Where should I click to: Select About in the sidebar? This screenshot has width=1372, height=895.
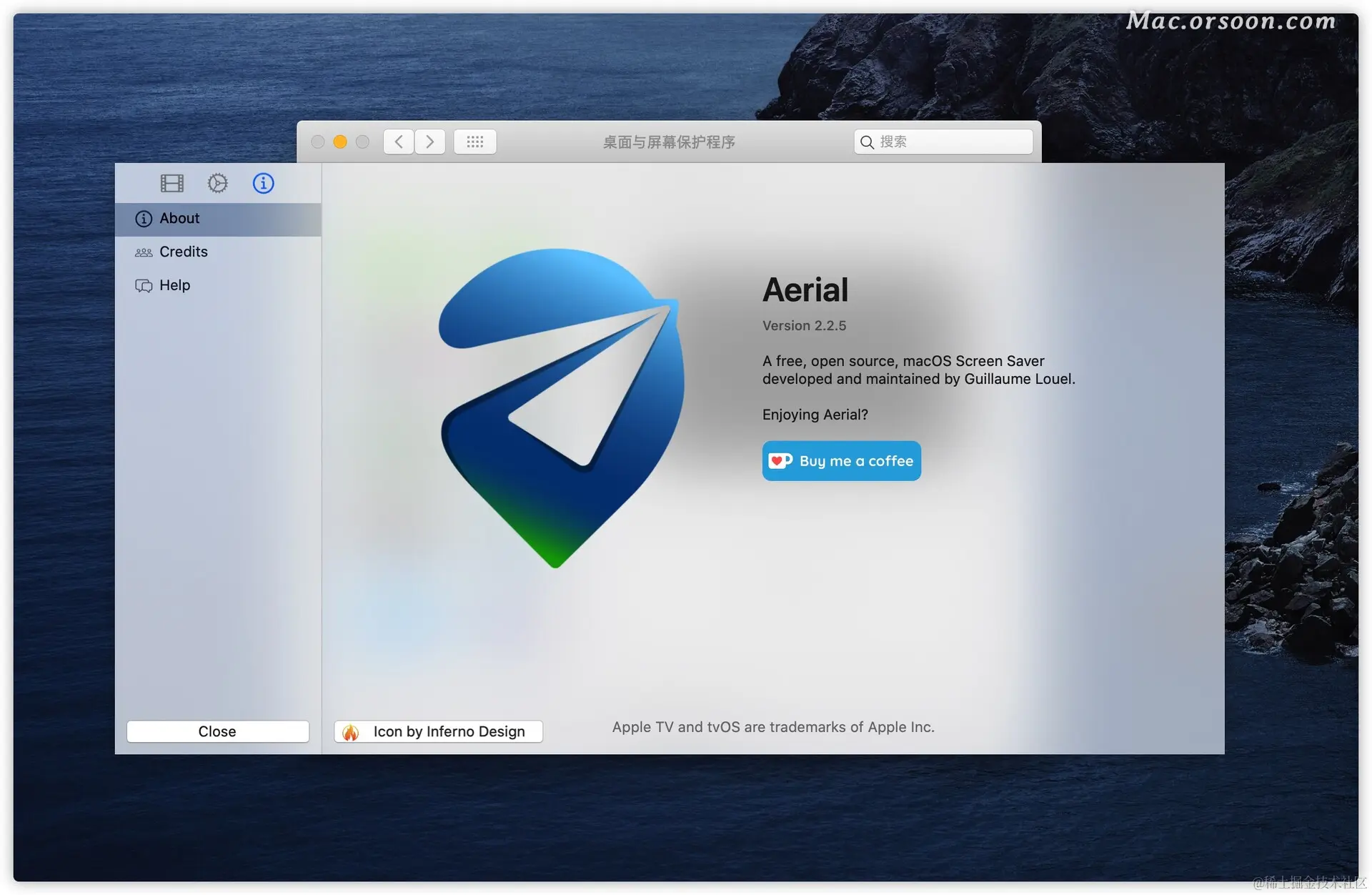(179, 219)
